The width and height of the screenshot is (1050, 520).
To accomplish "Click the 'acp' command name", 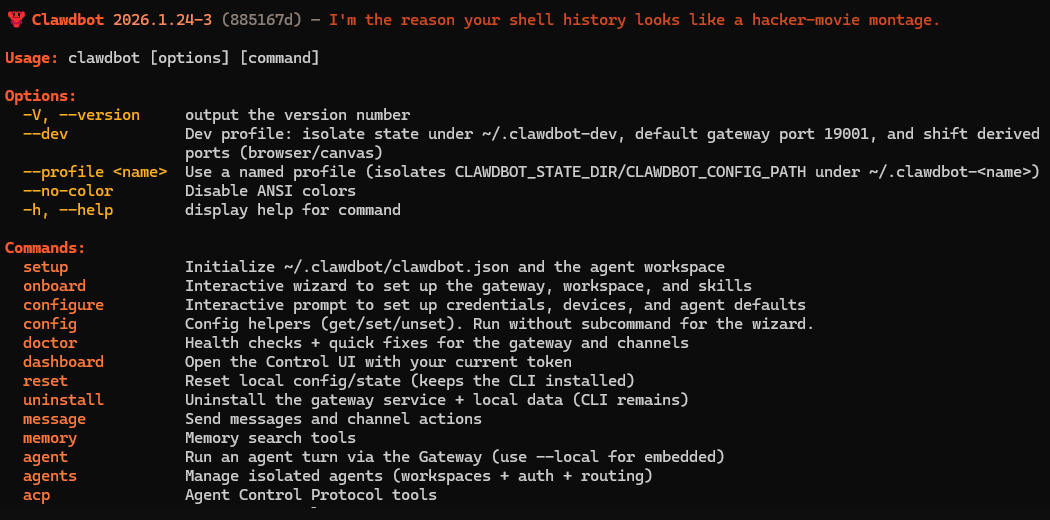I will [x=37, y=495].
